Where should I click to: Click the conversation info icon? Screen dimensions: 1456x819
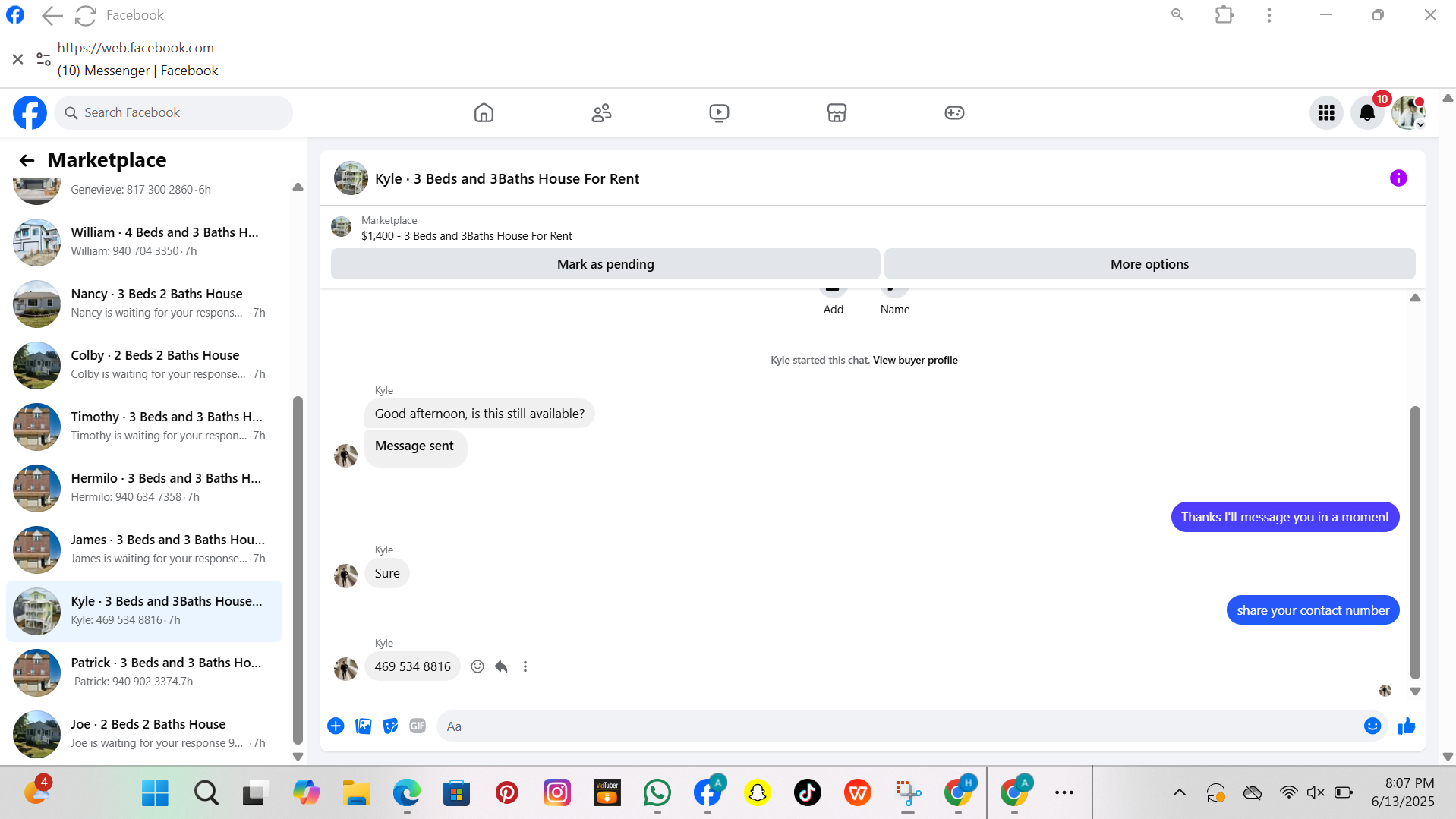(1398, 178)
